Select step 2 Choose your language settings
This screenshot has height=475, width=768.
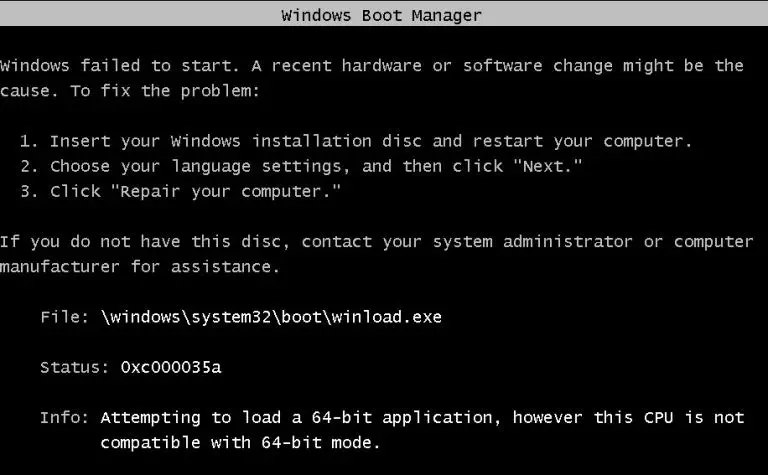click(x=301, y=166)
